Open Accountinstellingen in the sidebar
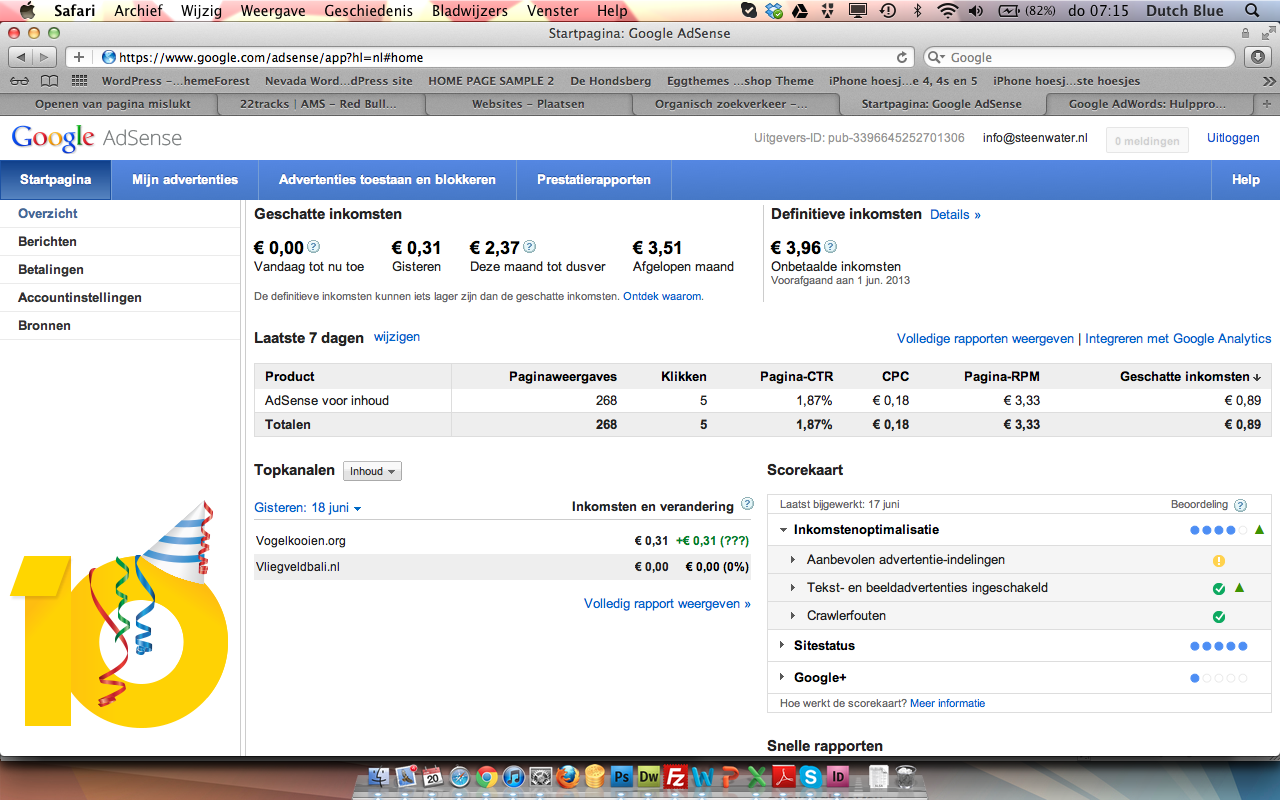The height and width of the screenshot is (800, 1280). click(x=80, y=297)
